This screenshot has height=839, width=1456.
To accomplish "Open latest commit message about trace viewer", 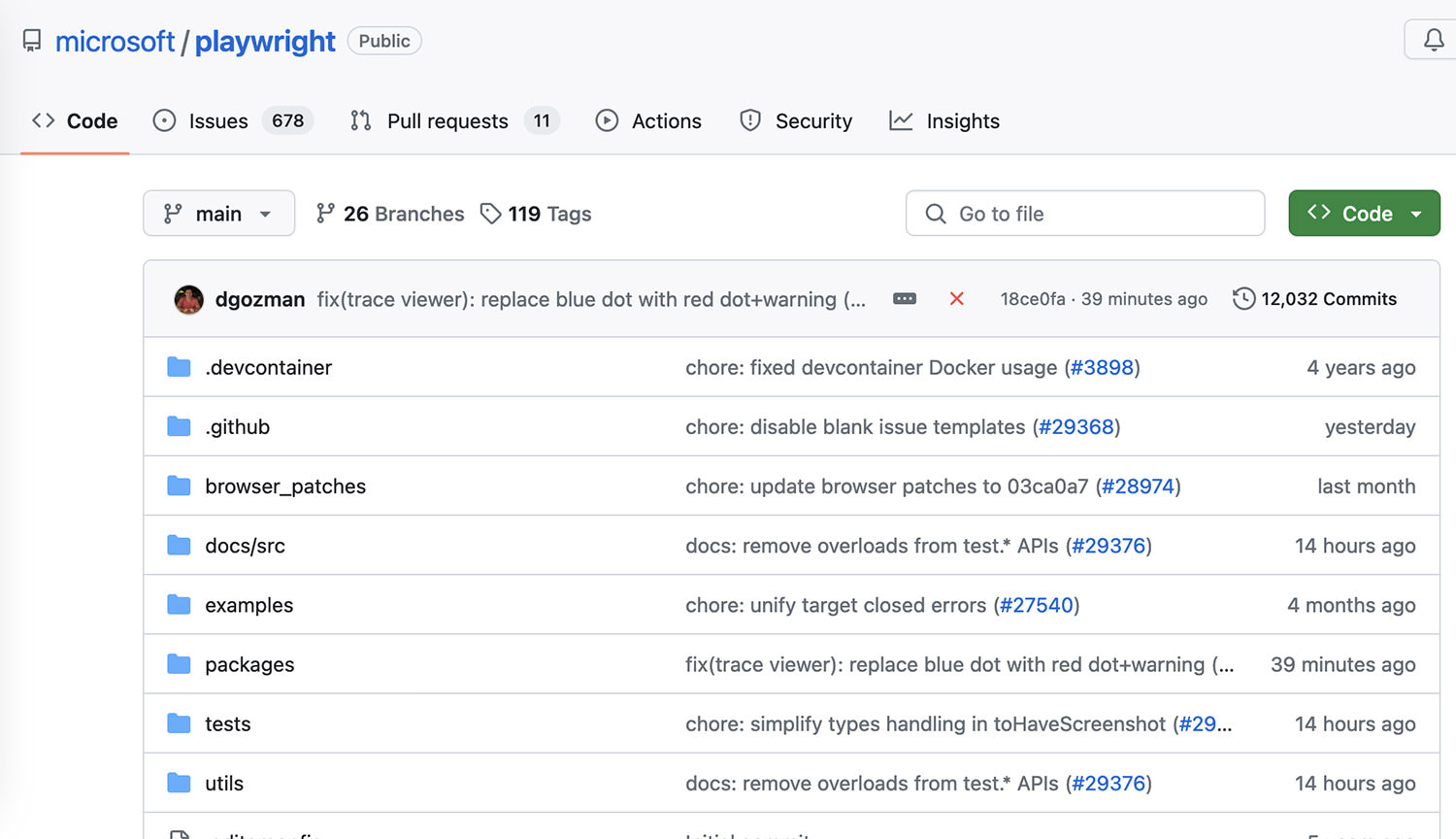I will point(591,299).
